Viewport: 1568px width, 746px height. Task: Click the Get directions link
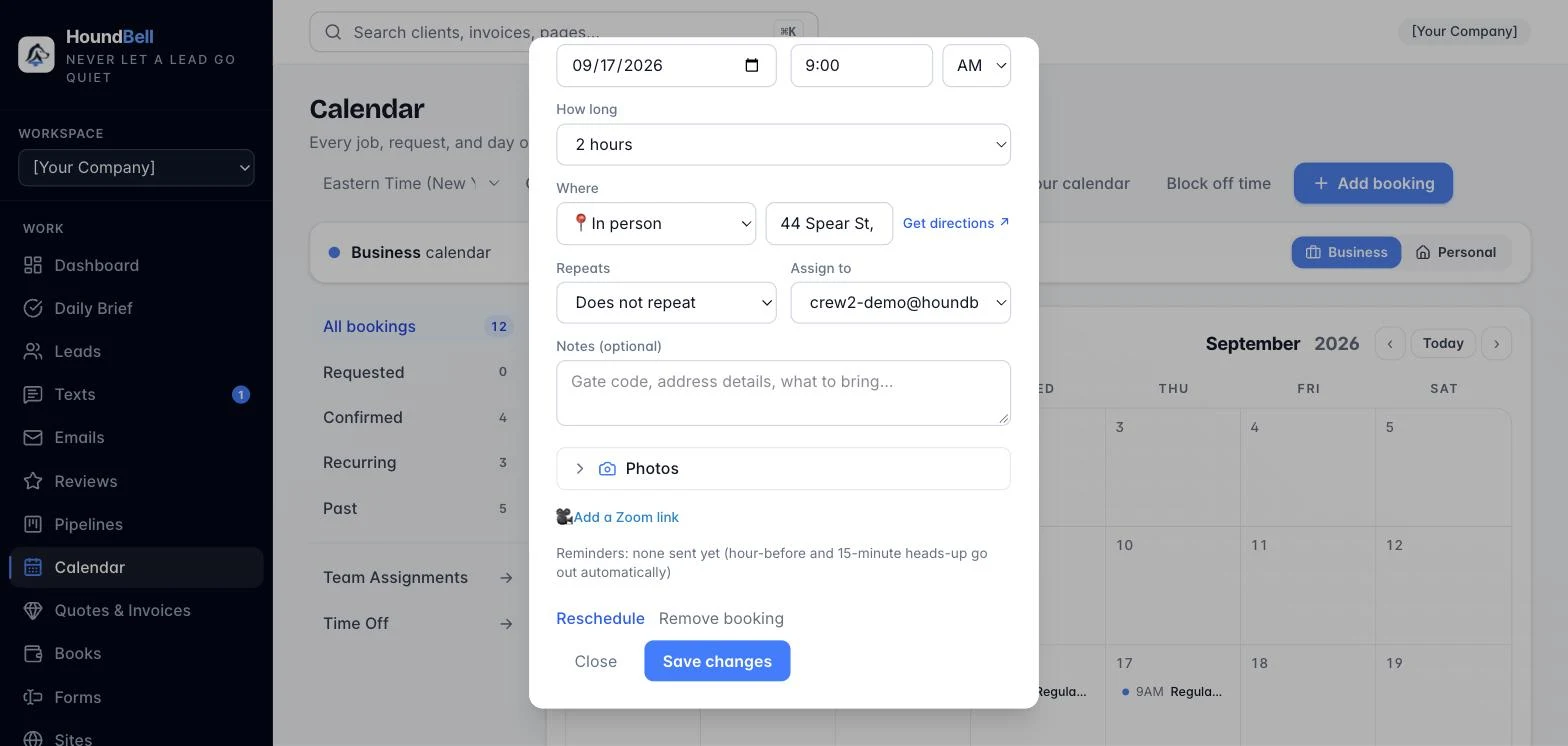[x=956, y=223]
